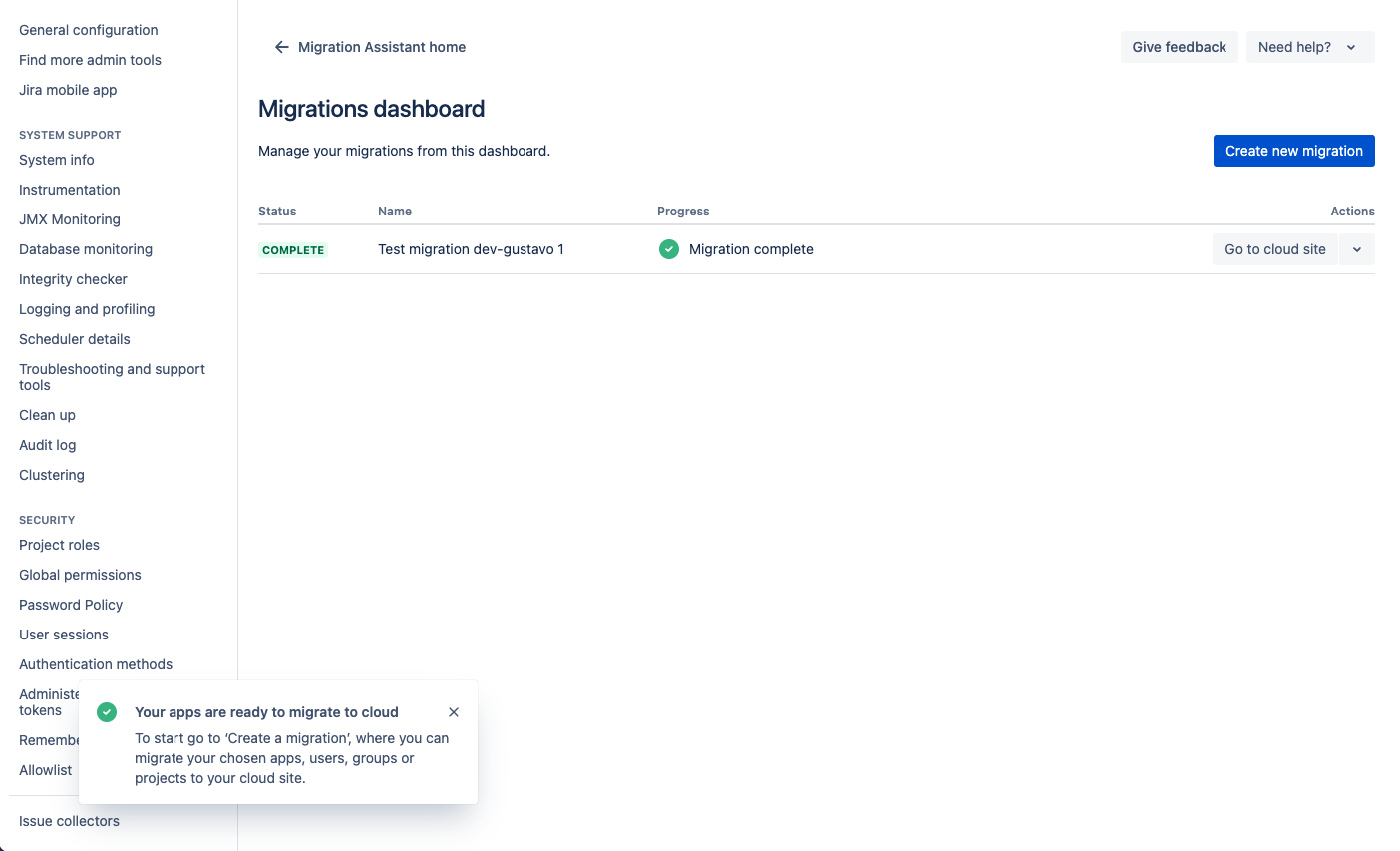Open Issue collectors in sidebar
Viewport: 1400px width, 851px height.
(69, 821)
